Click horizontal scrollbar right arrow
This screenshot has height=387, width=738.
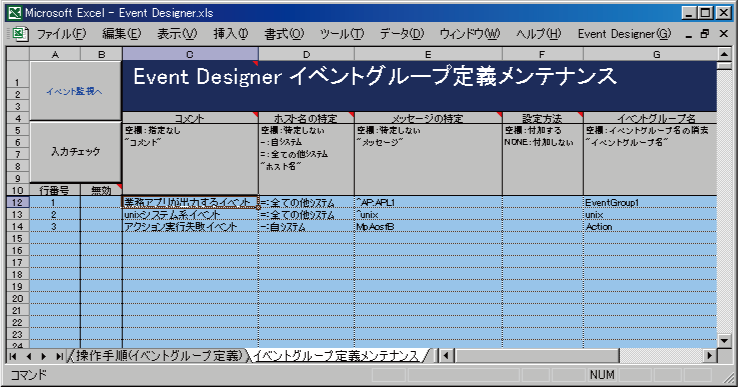click(709, 355)
